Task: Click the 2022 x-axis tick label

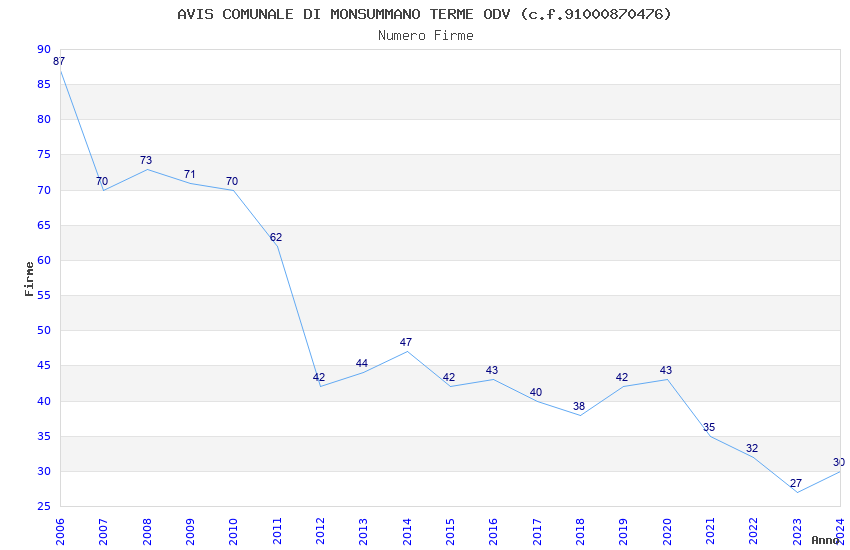Action: point(754,532)
